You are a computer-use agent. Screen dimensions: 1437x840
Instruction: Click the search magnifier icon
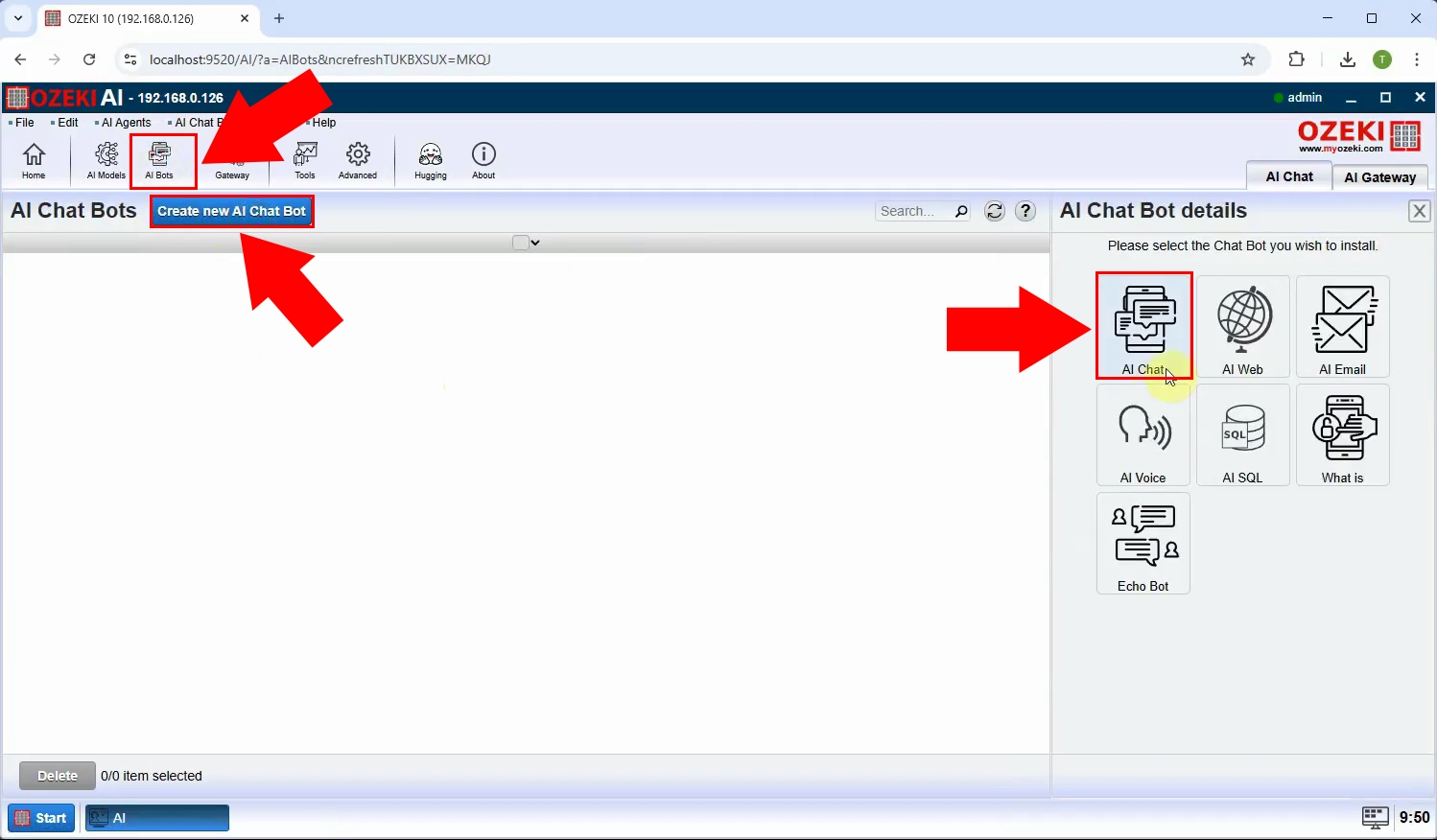coord(961,211)
